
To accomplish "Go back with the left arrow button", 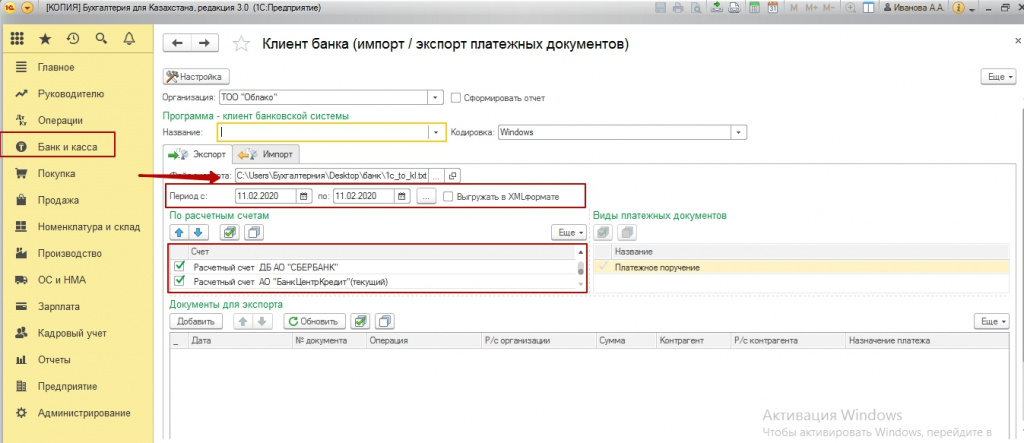I will point(176,43).
